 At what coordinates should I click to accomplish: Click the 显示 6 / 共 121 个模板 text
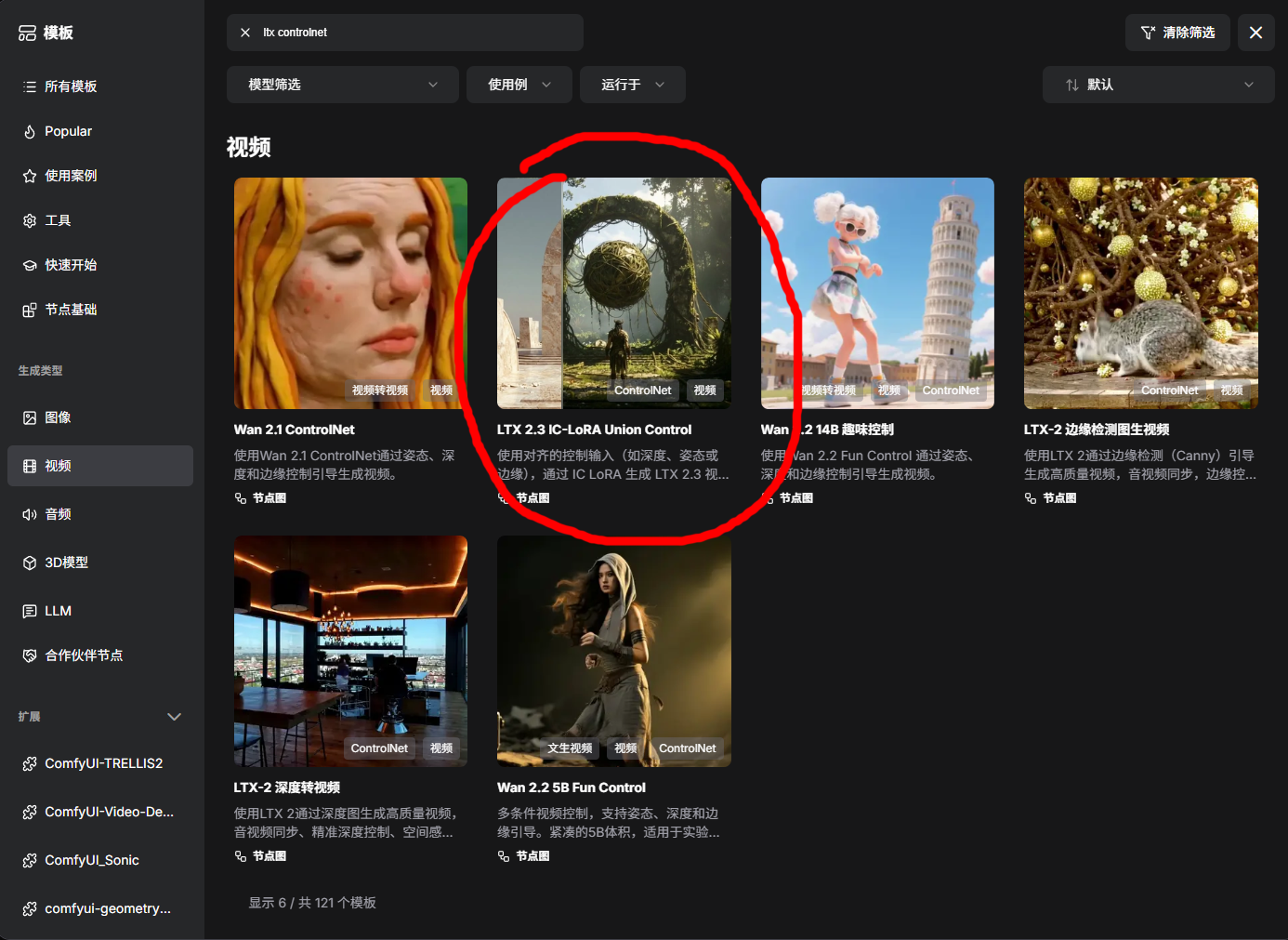312,903
